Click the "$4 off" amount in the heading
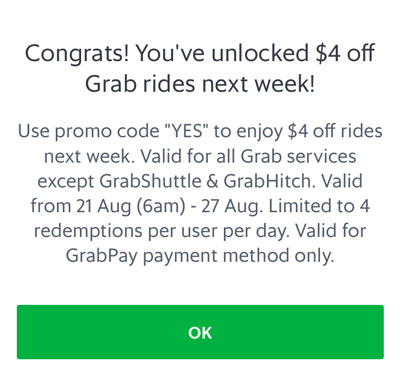The height and width of the screenshot is (379, 400). pos(345,53)
